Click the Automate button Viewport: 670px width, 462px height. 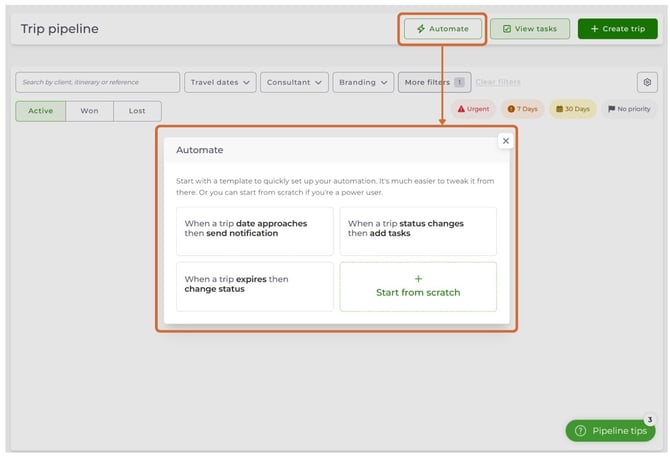pyautogui.click(x=443, y=29)
